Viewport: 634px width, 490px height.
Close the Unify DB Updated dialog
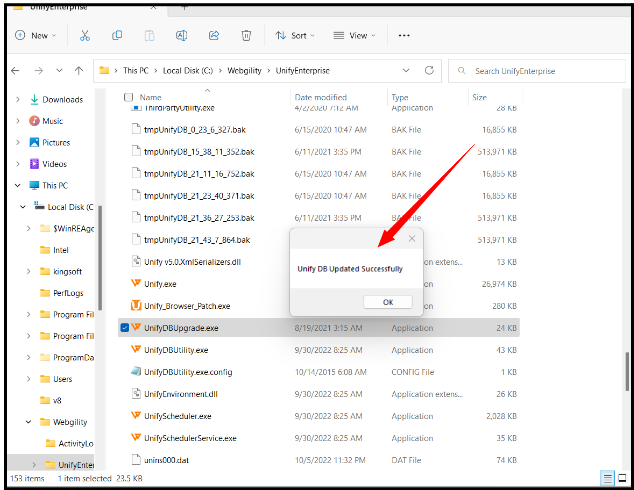(x=411, y=239)
